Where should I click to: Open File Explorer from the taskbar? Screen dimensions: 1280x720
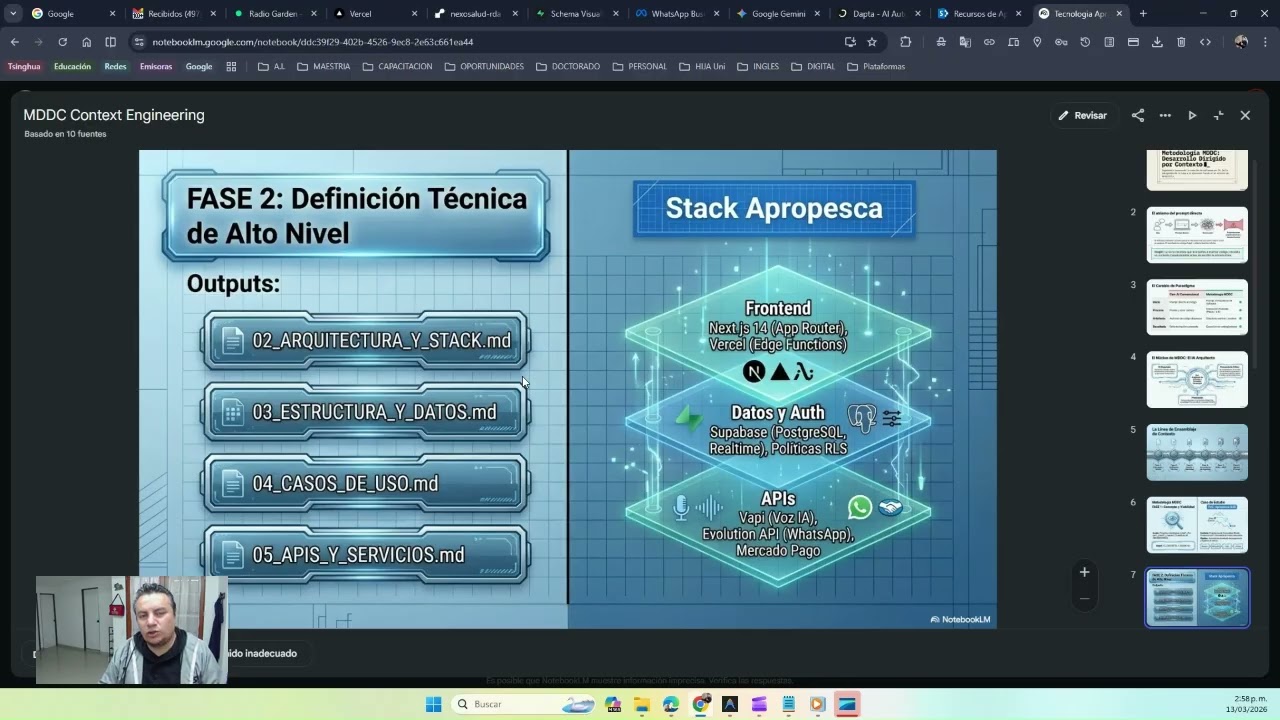[641, 704]
